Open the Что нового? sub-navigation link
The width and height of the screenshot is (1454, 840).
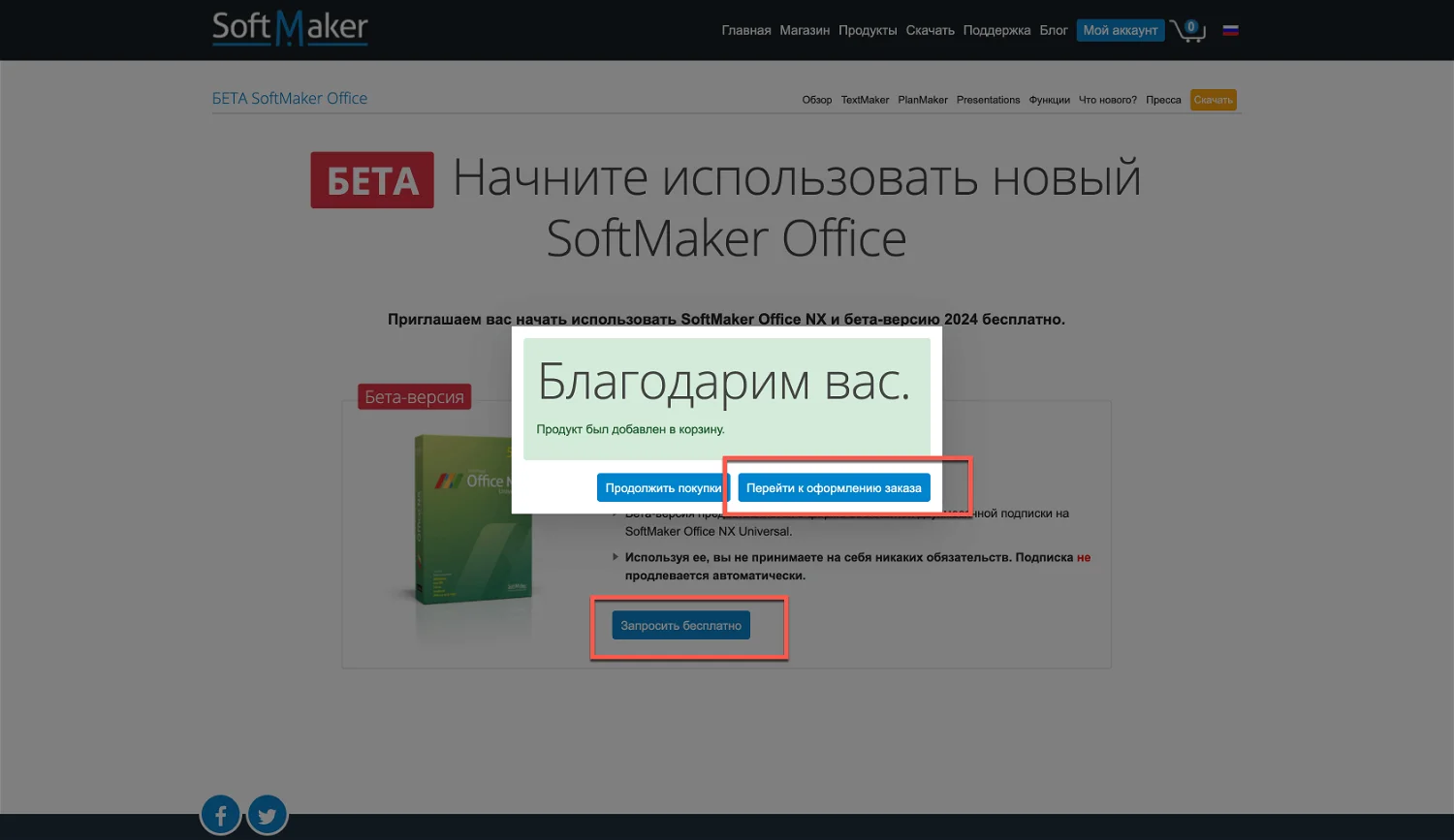pyautogui.click(x=1107, y=100)
